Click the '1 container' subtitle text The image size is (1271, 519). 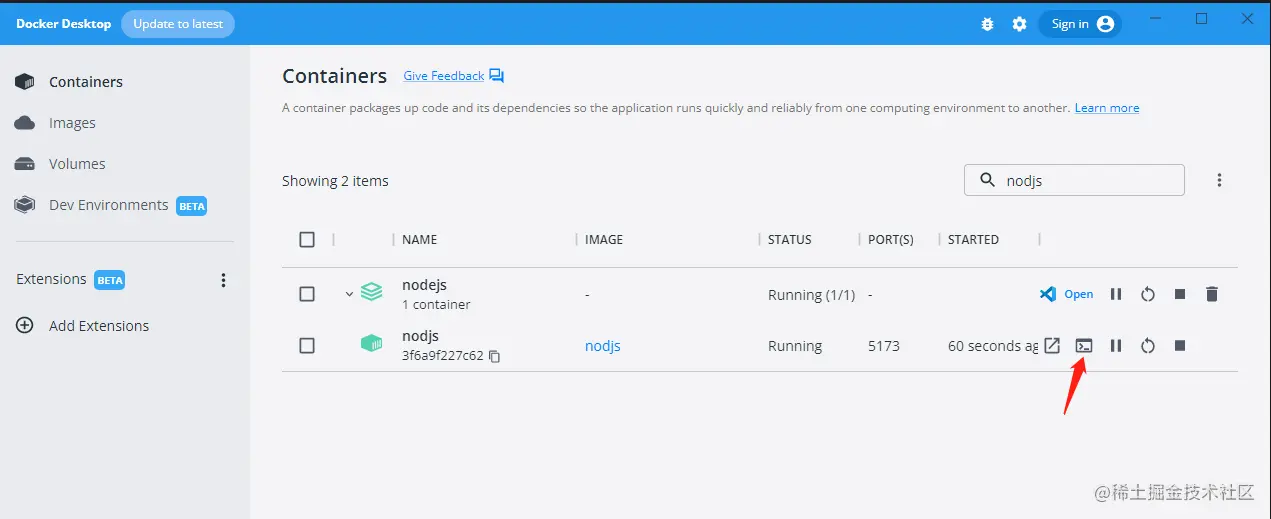pyautogui.click(x=436, y=305)
